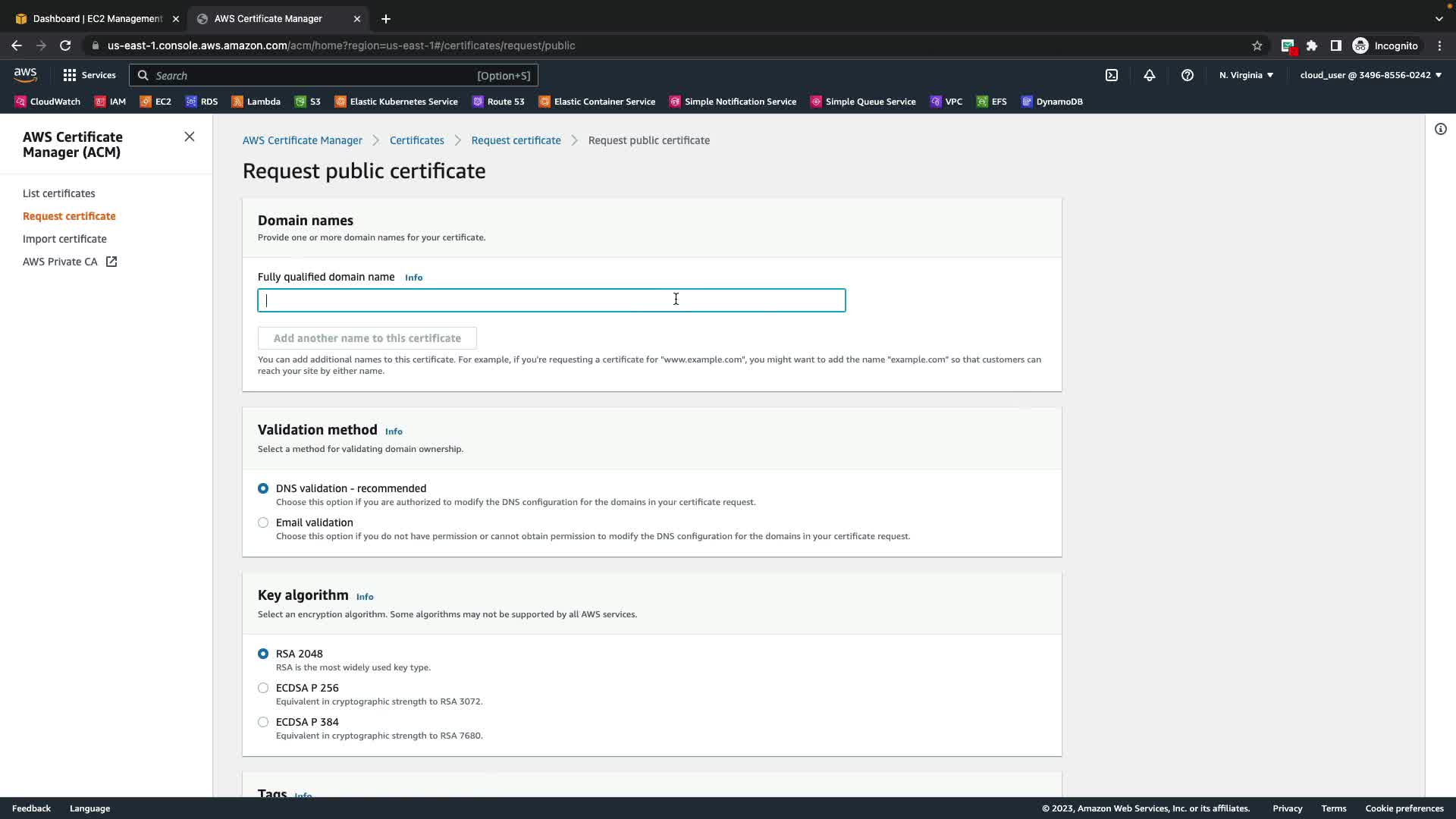
Task: Toggle the info panel icon at right edge
Action: point(1440,129)
